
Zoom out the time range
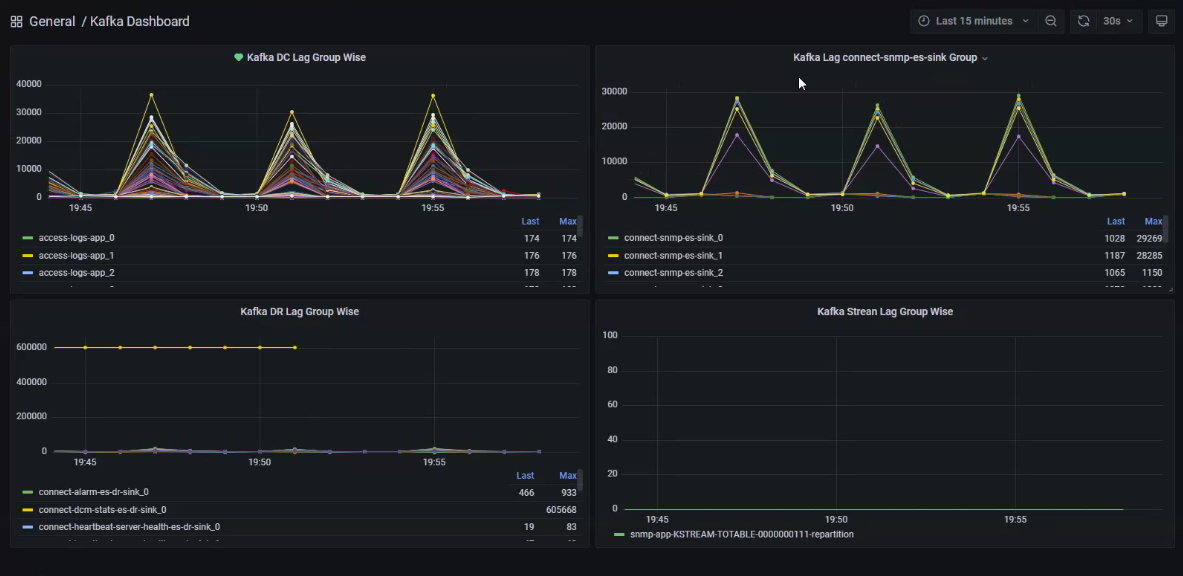click(1050, 21)
